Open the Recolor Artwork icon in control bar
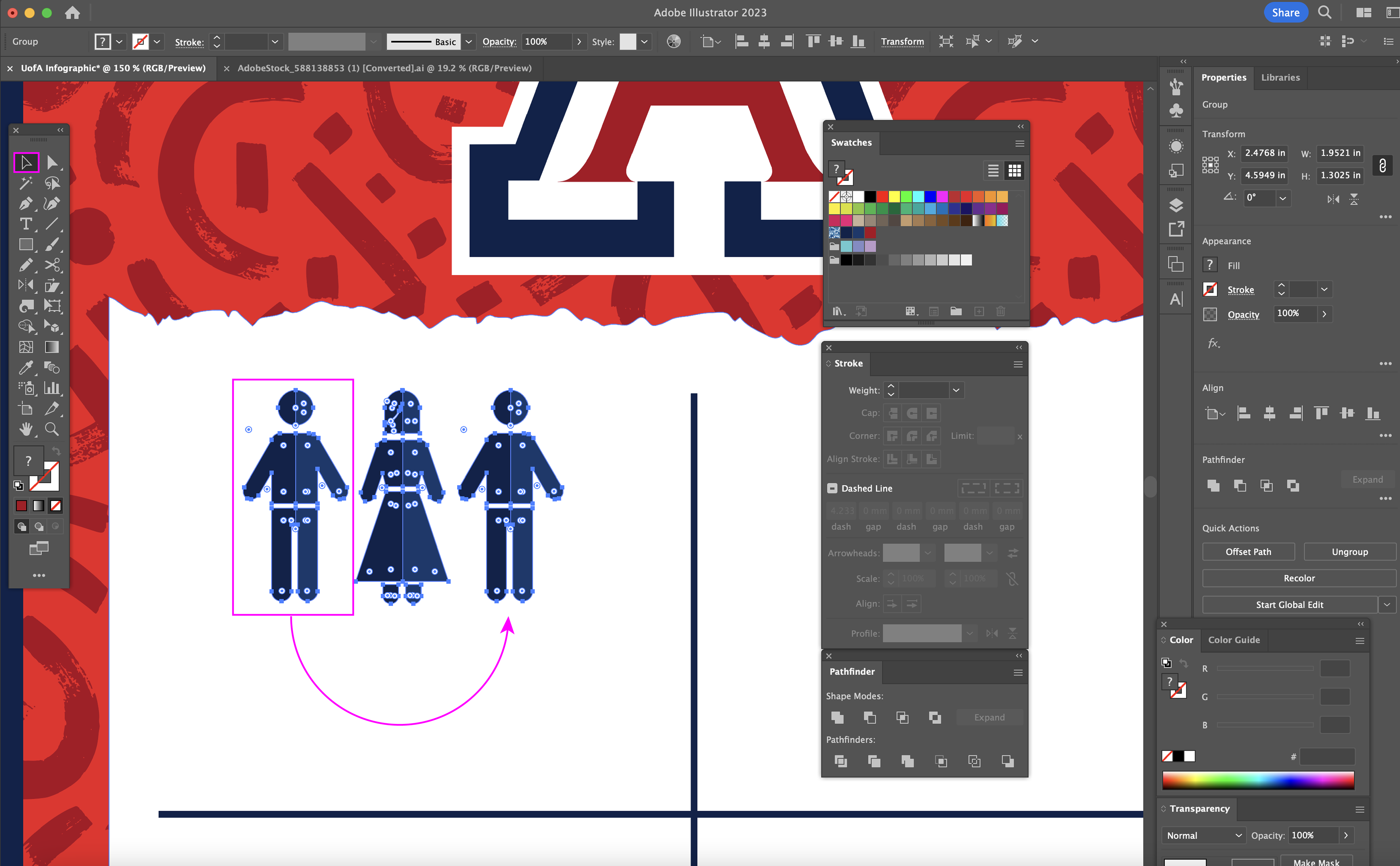This screenshot has height=866, width=1400. (674, 41)
